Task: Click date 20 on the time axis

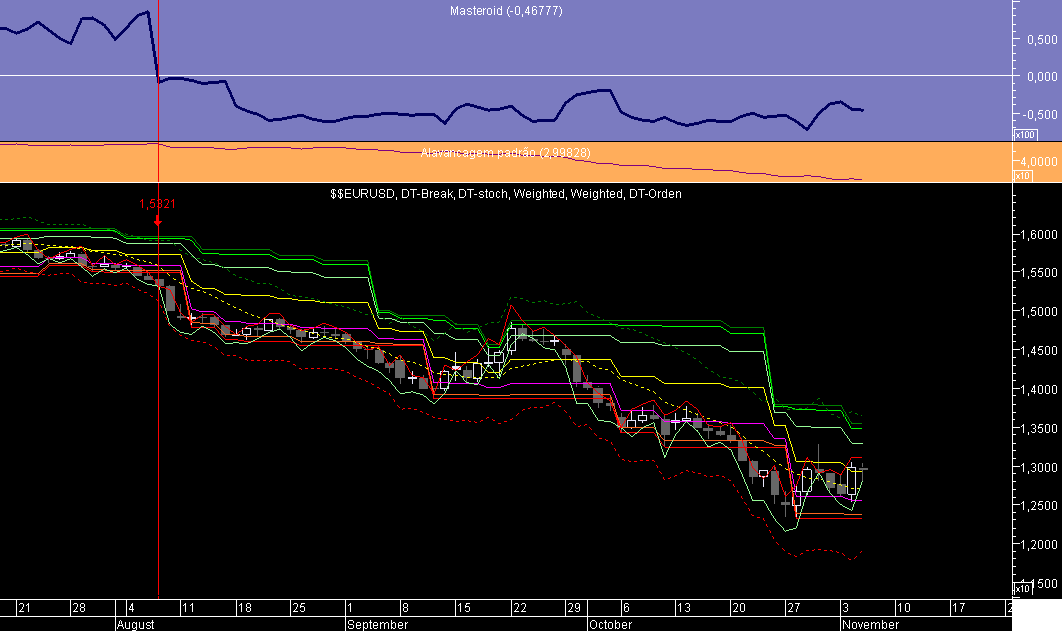Action: coord(739,607)
